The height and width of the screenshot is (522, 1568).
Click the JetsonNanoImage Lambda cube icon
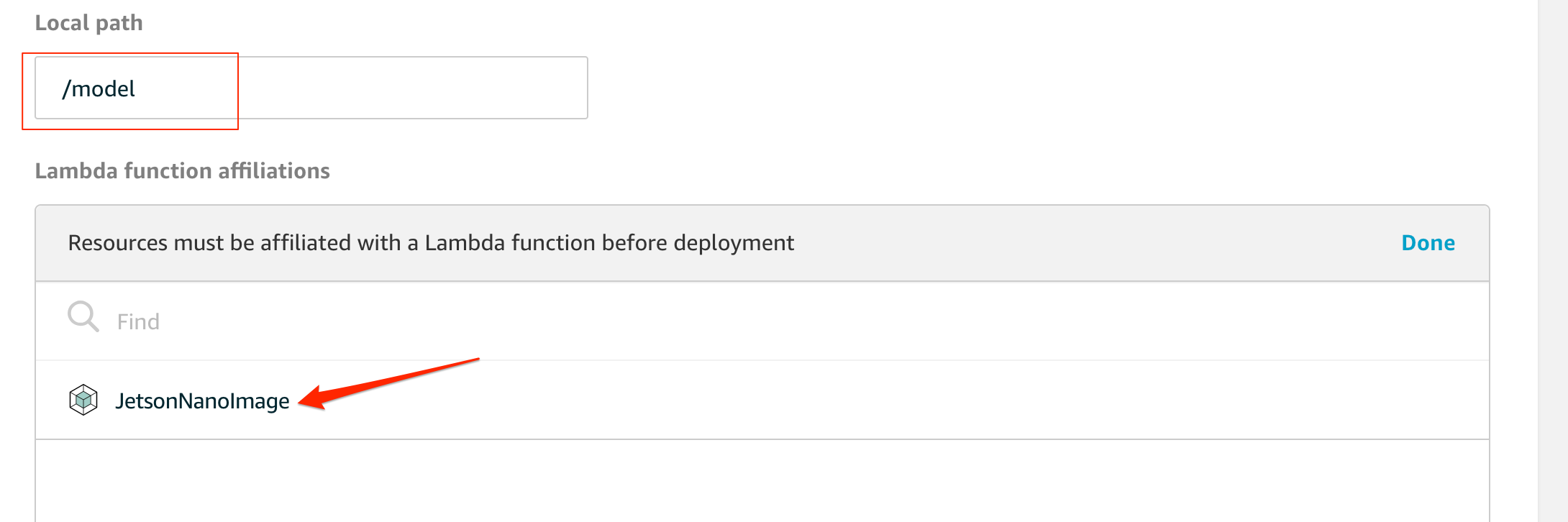[83, 400]
